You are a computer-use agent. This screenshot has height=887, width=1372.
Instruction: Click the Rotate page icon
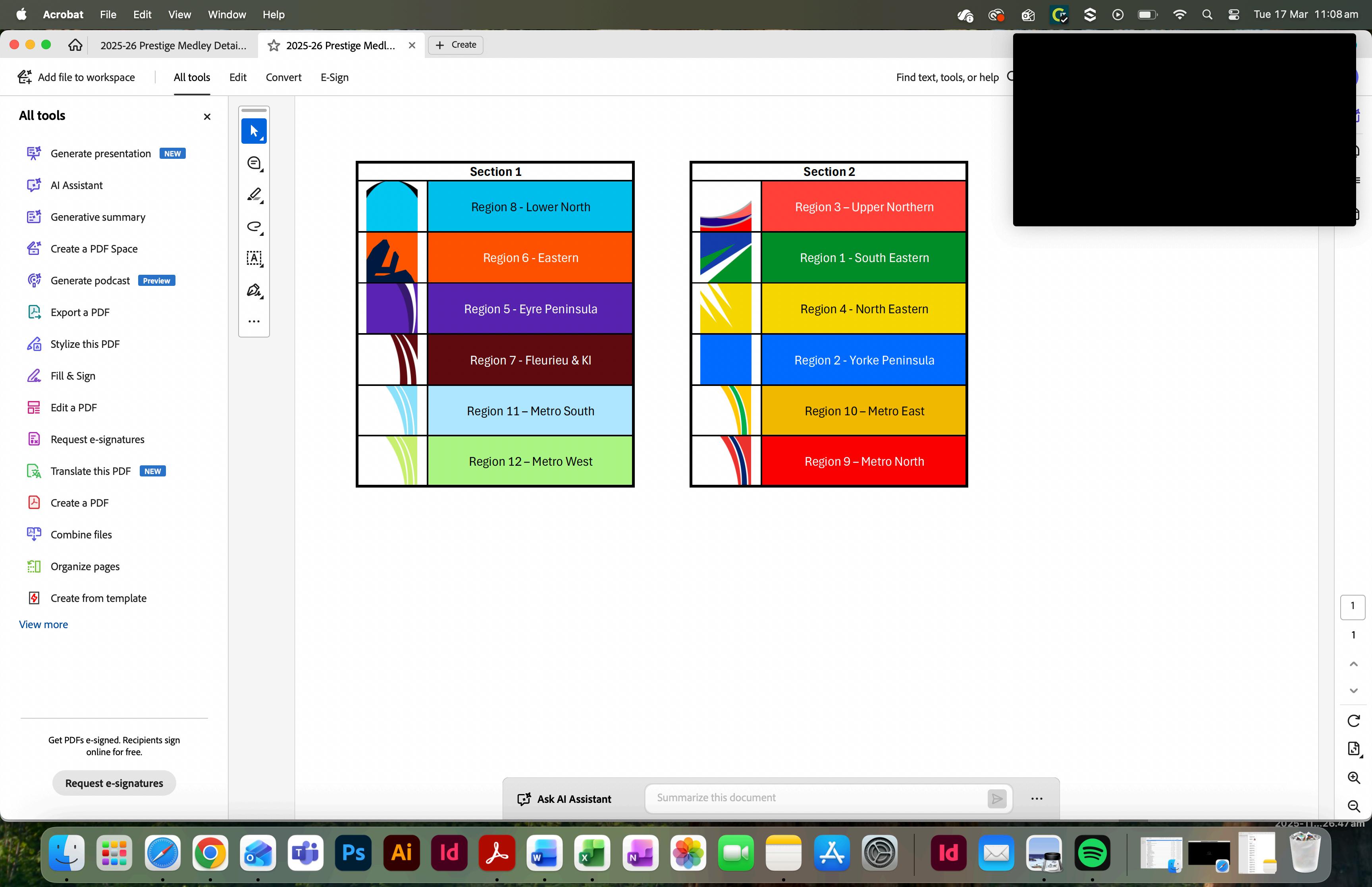[1354, 721]
